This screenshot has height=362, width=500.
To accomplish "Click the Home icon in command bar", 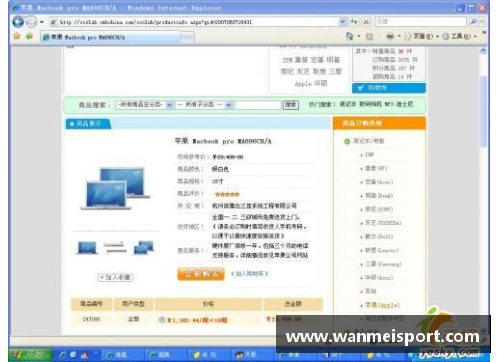I will point(349,36).
